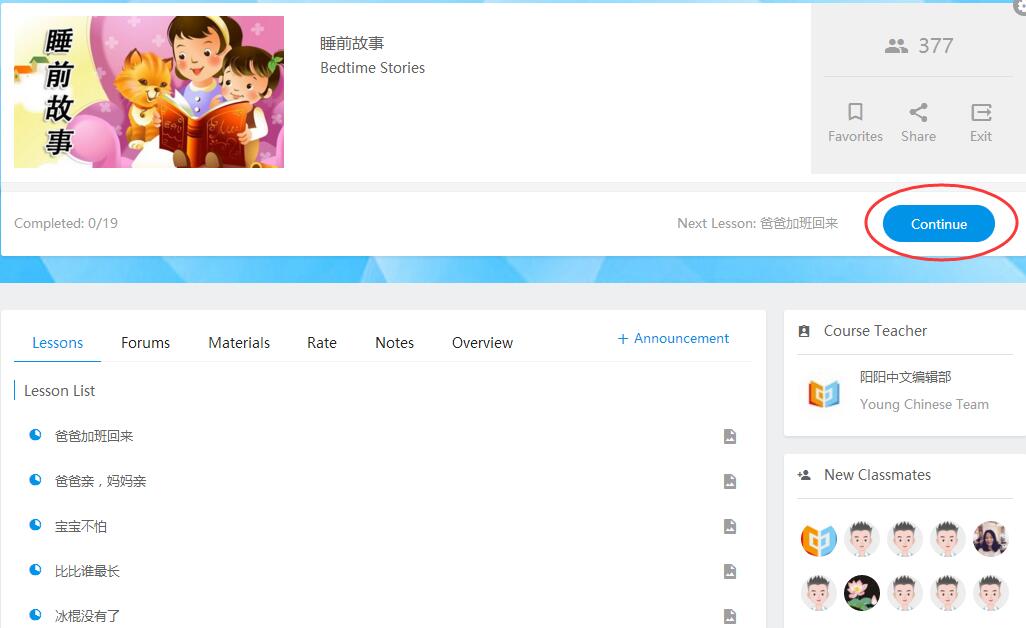Viewport: 1026px width, 628px height.
Task: Open the Materials tab
Action: [239, 343]
